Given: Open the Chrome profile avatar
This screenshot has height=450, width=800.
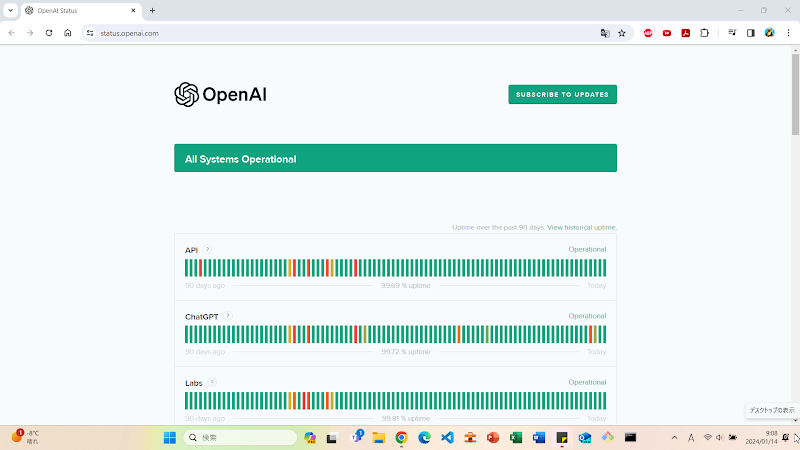Looking at the screenshot, I should pos(769,33).
